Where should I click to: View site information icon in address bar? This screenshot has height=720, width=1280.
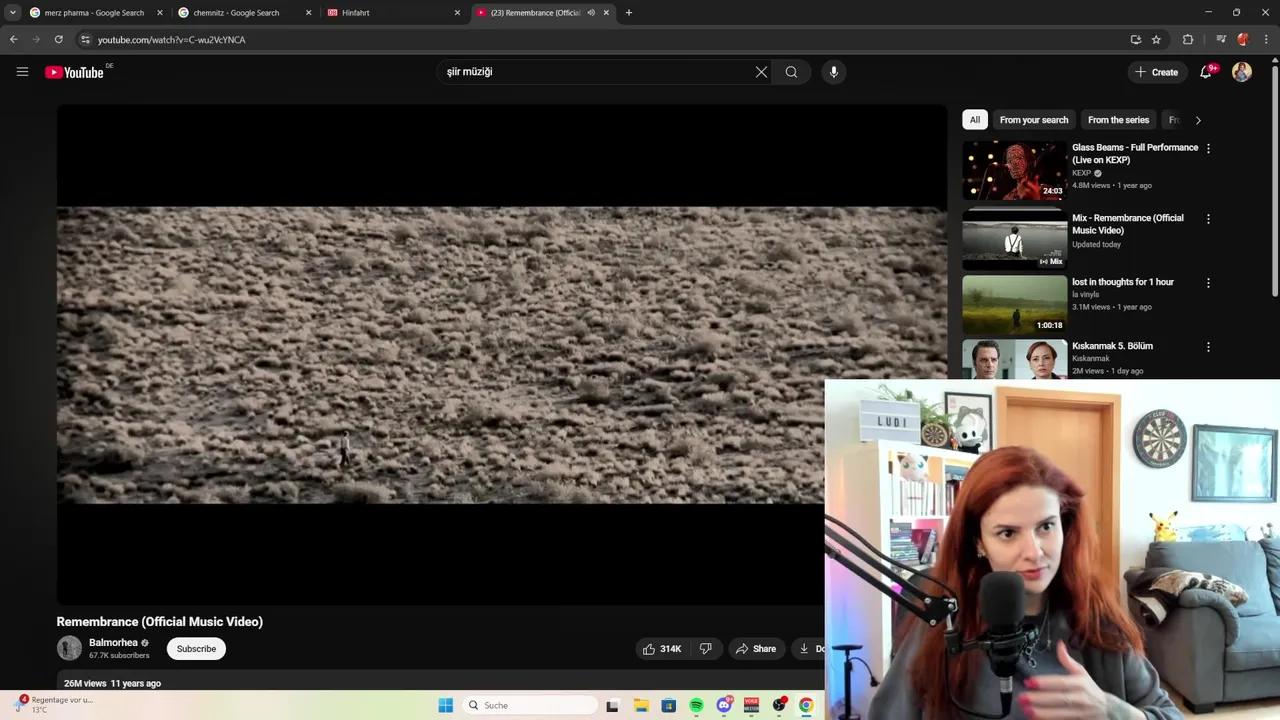(85, 40)
